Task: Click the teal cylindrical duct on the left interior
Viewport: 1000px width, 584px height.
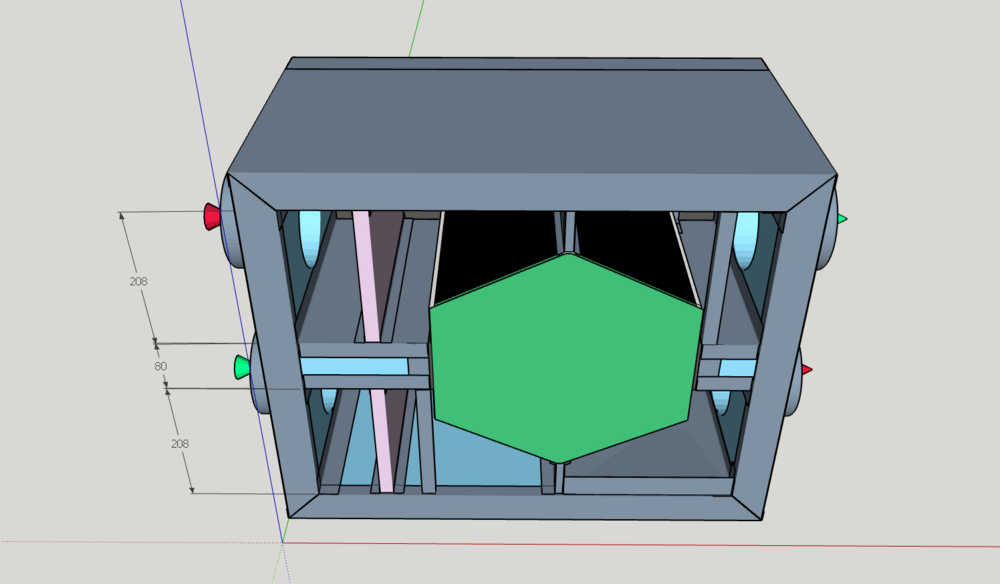Action: pos(310,240)
